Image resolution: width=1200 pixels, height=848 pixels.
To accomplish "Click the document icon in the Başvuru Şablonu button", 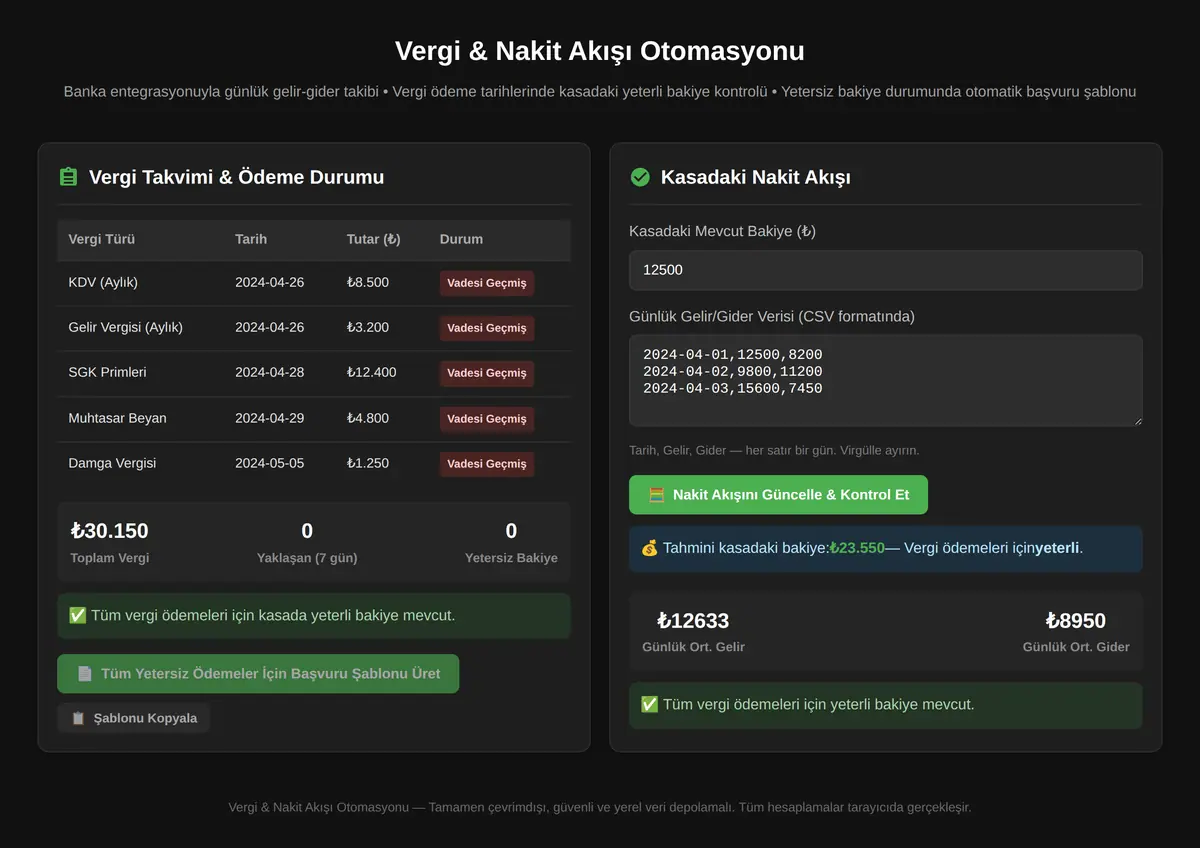I will pyautogui.click(x=84, y=674).
